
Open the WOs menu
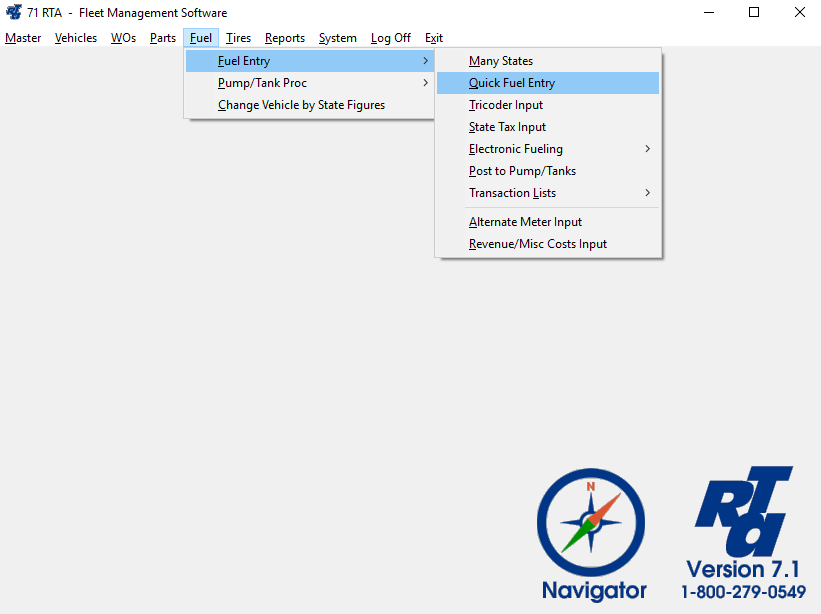click(123, 38)
